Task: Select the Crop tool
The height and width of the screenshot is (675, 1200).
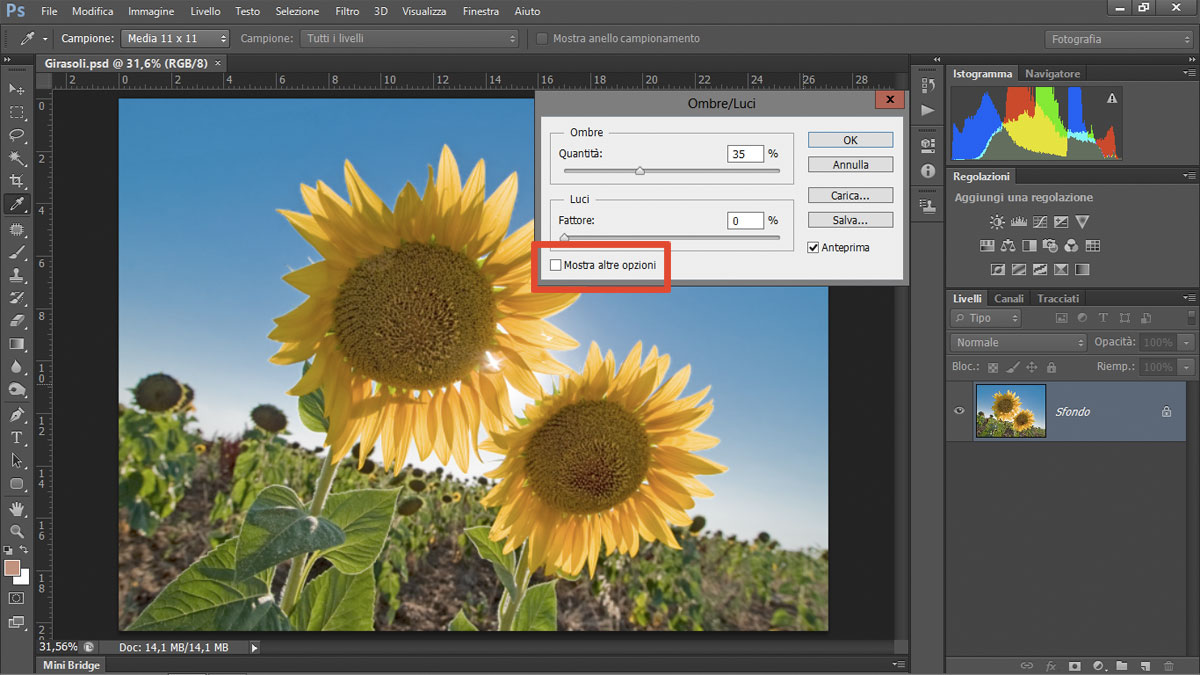Action: (17, 181)
